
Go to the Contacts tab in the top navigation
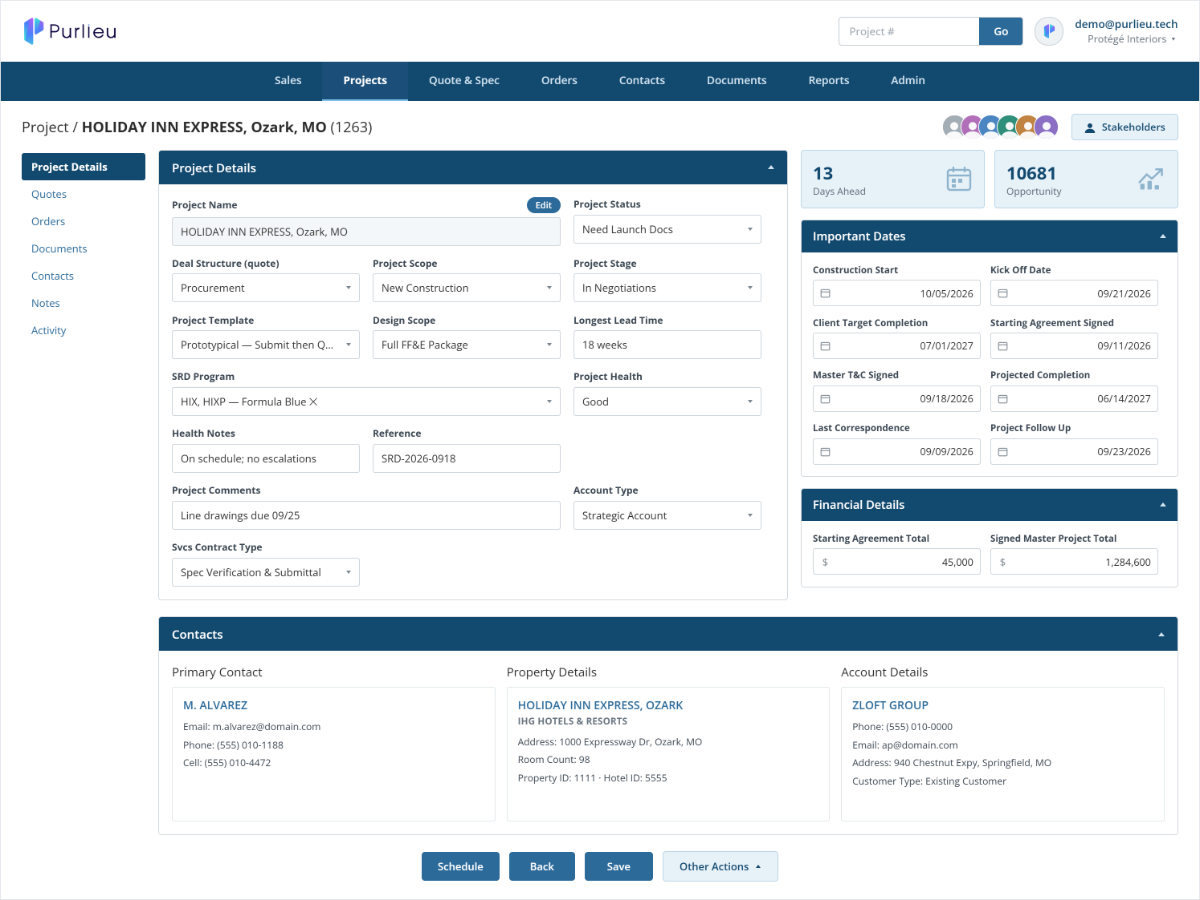[642, 81]
